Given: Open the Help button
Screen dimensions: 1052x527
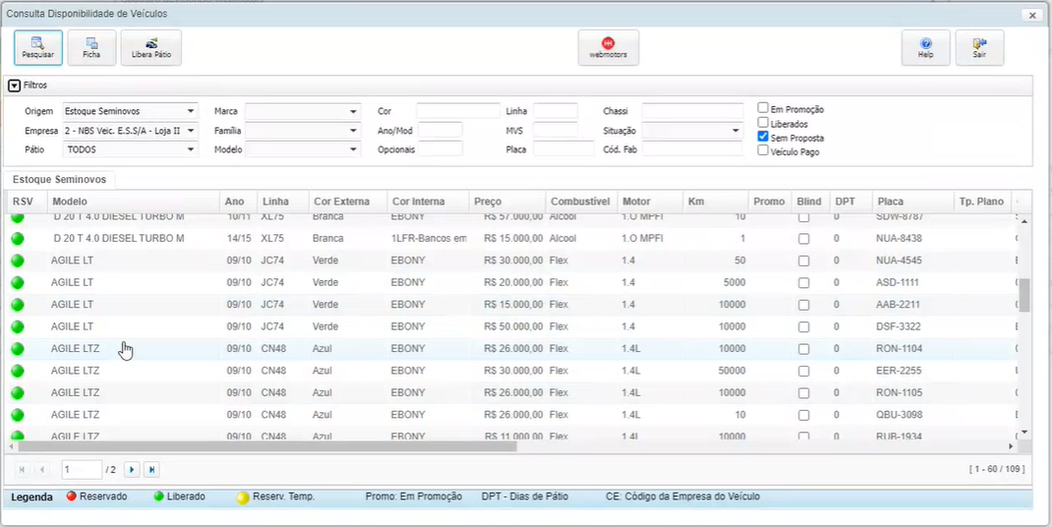Looking at the screenshot, I should tap(926, 48).
